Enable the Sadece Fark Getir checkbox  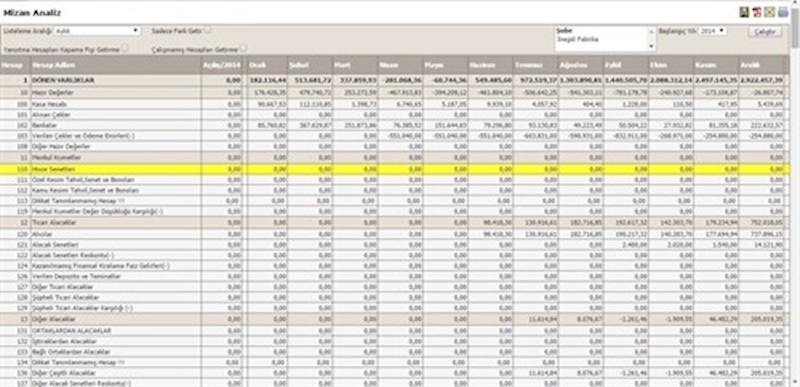click(208, 30)
